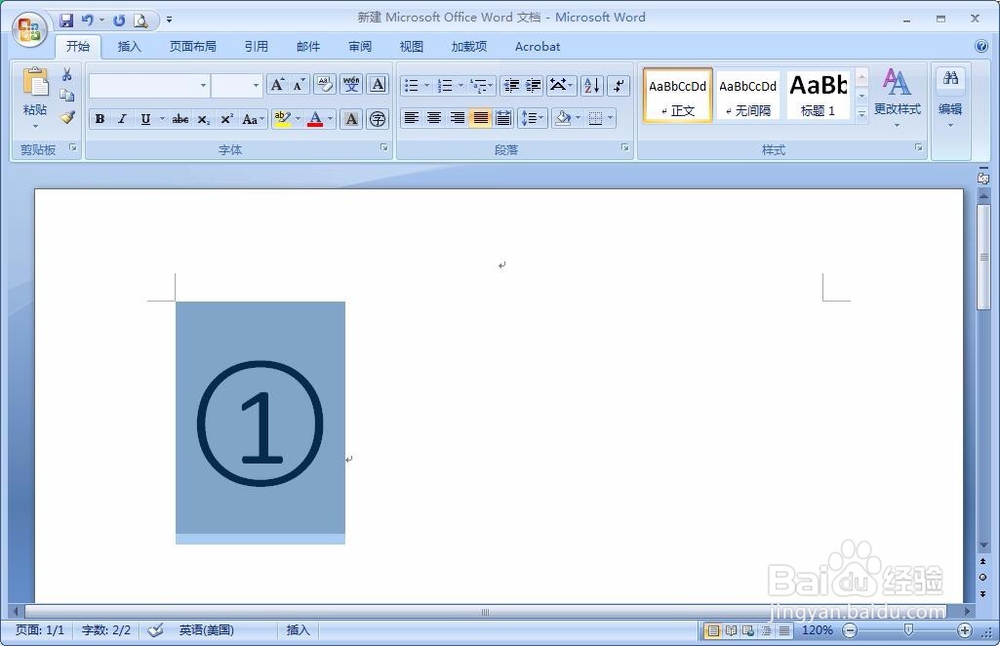Toggle the Strikethrough button
The width and height of the screenshot is (1000, 646).
coord(180,119)
